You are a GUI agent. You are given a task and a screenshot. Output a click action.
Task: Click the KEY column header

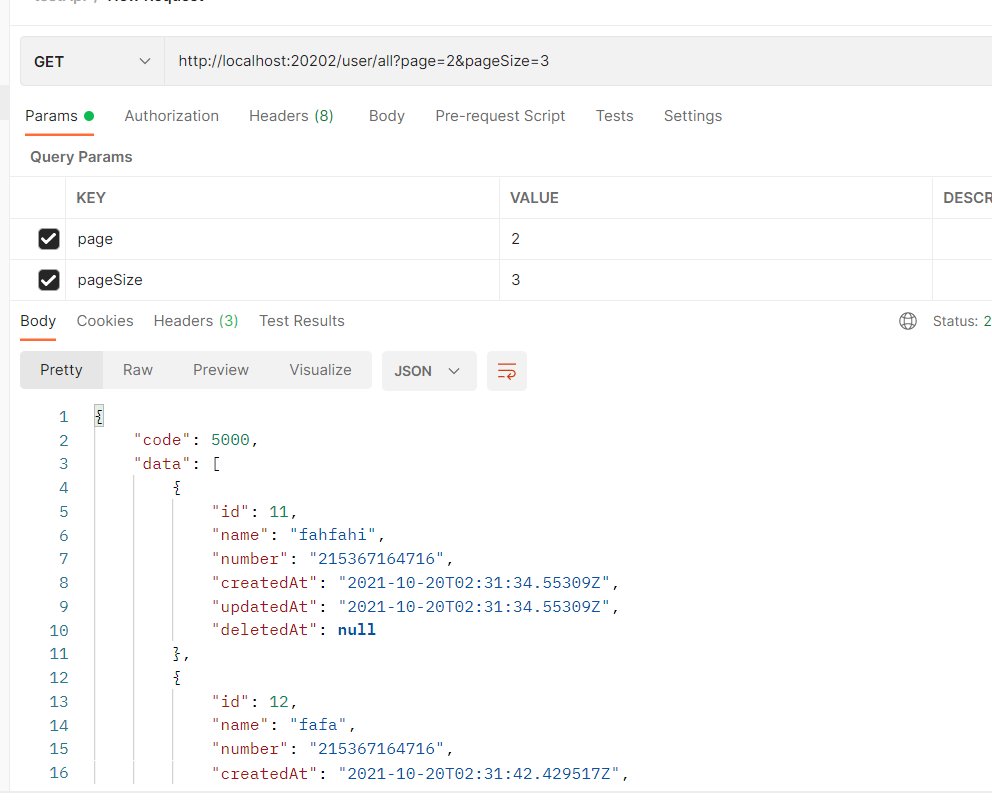[x=91, y=198]
